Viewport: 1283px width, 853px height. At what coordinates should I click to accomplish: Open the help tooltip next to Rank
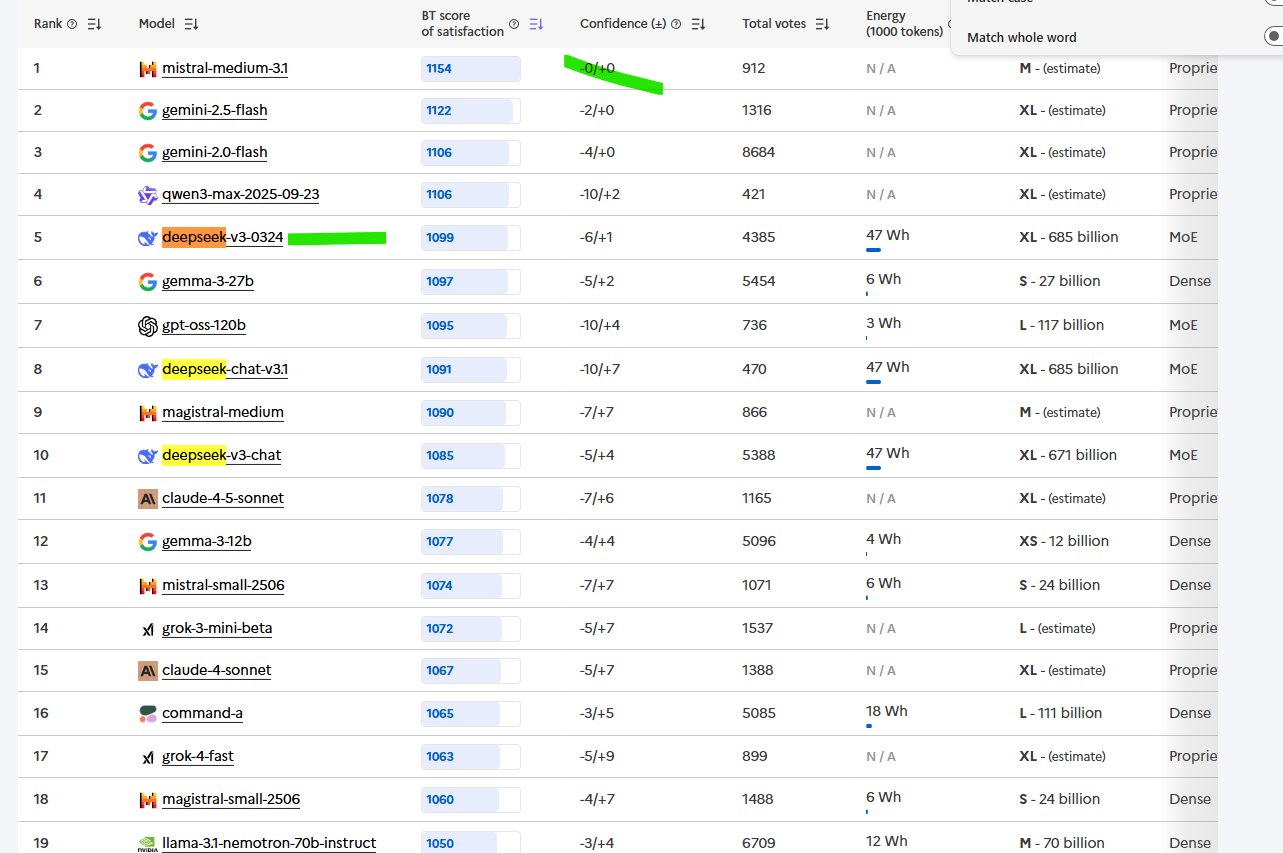72,24
